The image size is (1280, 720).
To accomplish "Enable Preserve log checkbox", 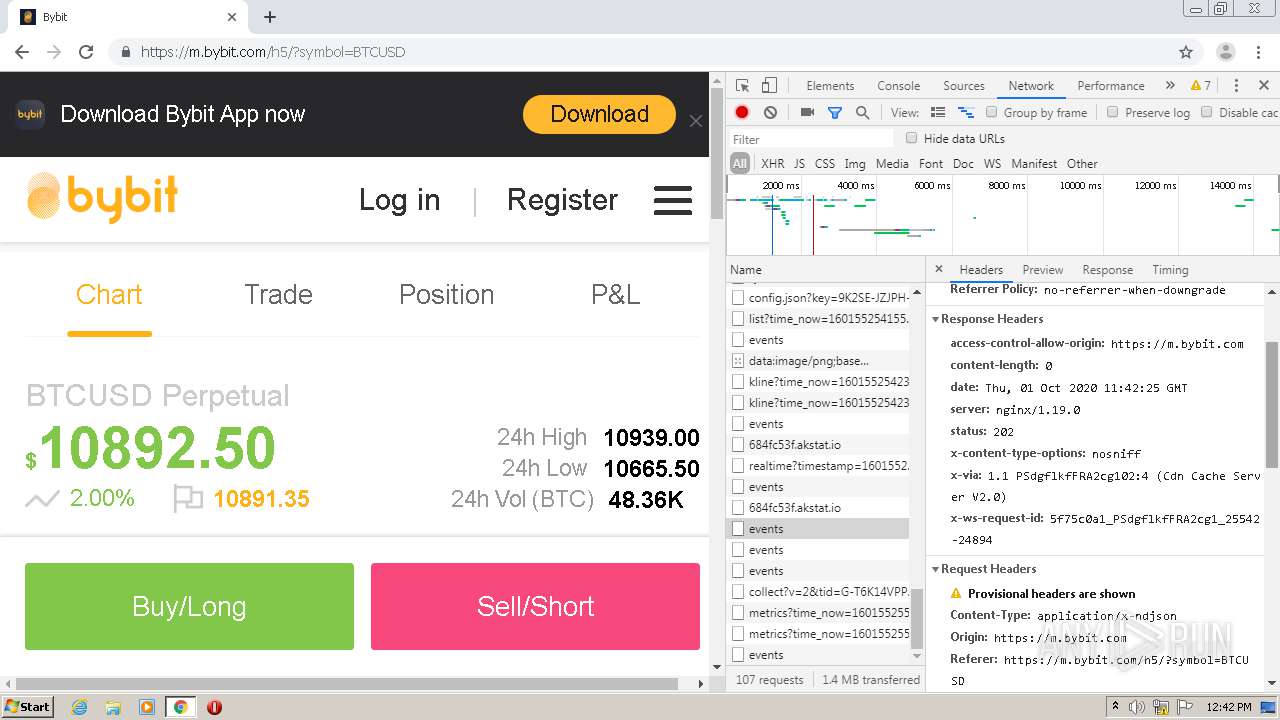I will 1112,112.
